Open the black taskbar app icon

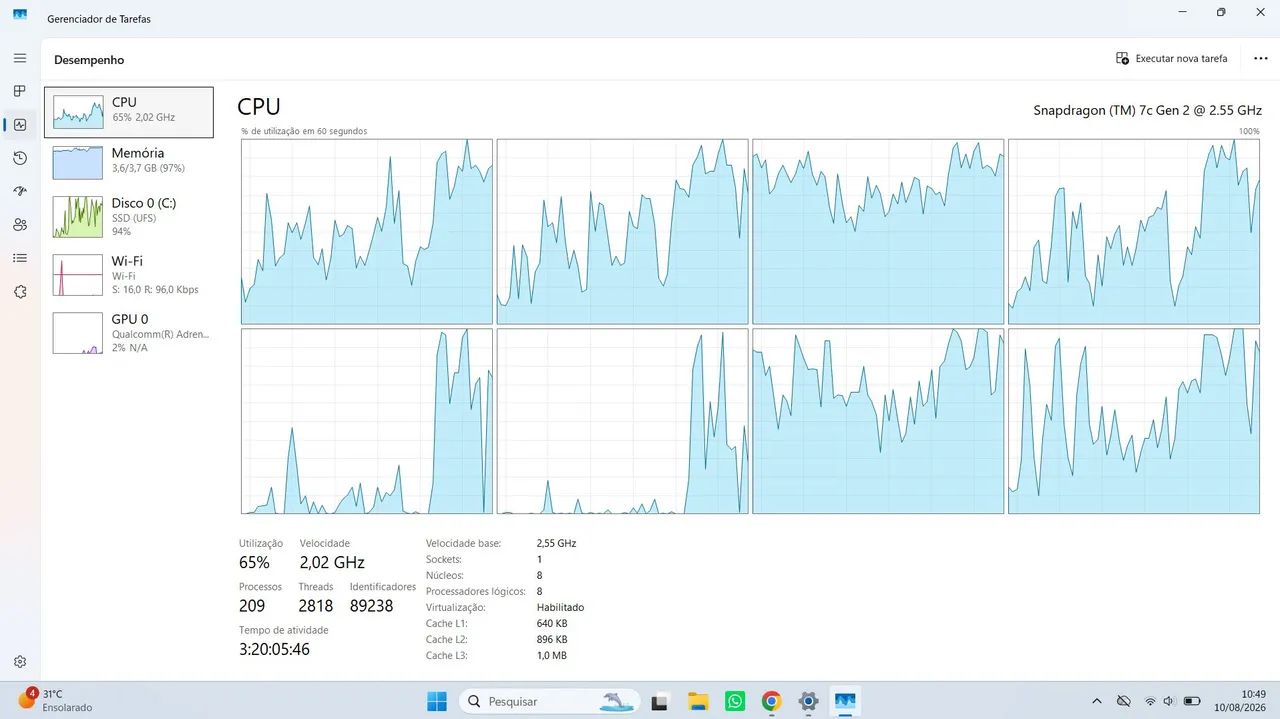point(660,701)
